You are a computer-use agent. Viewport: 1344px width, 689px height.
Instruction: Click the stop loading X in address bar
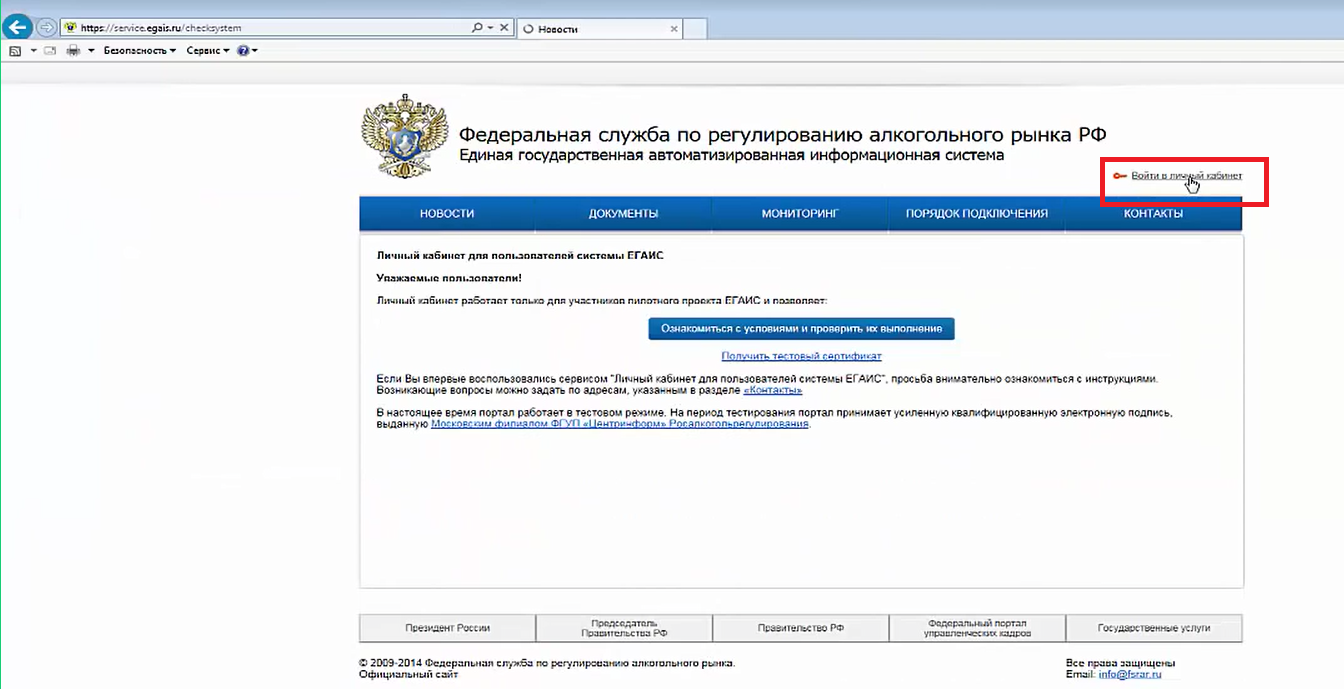coord(504,28)
